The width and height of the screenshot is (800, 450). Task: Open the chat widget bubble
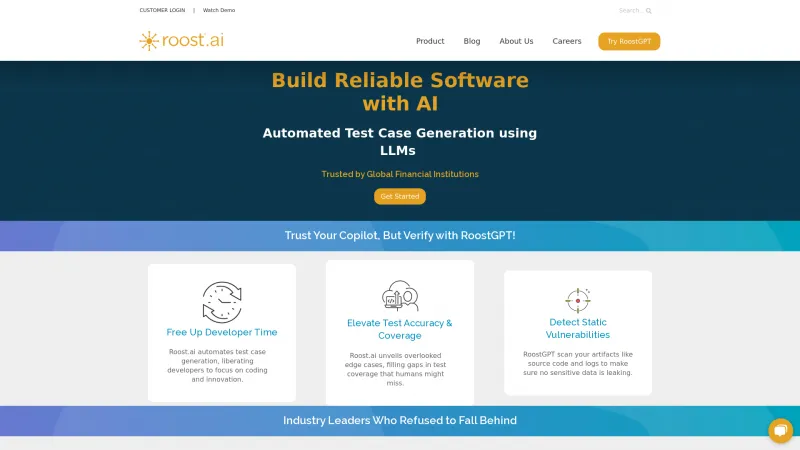pyautogui.click(x=781, y=431)
